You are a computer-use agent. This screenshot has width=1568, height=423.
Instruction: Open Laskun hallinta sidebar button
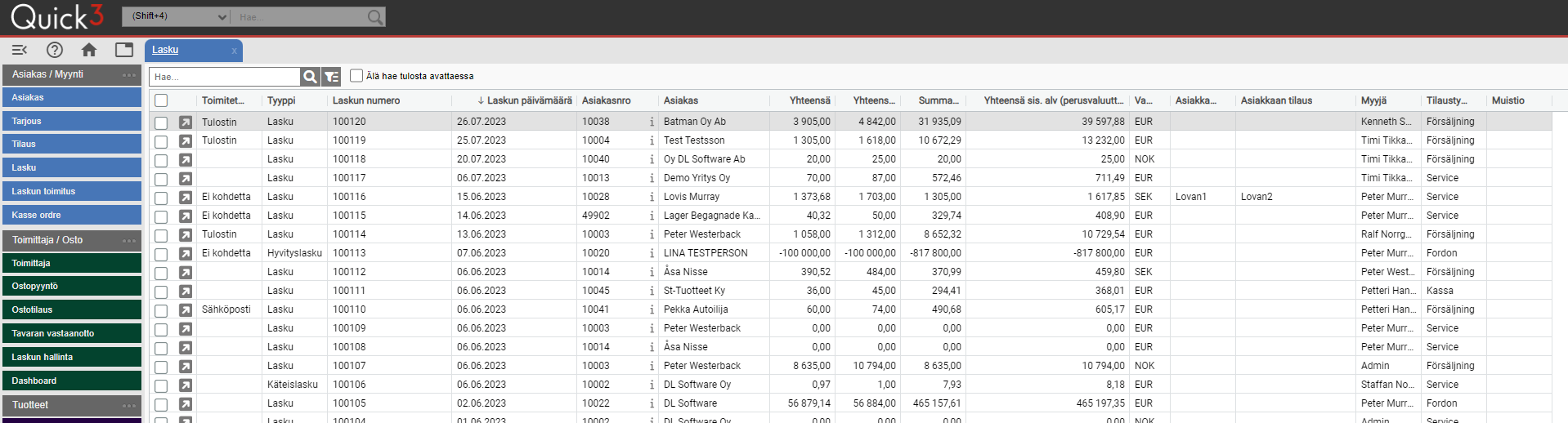tap(72, 357)
